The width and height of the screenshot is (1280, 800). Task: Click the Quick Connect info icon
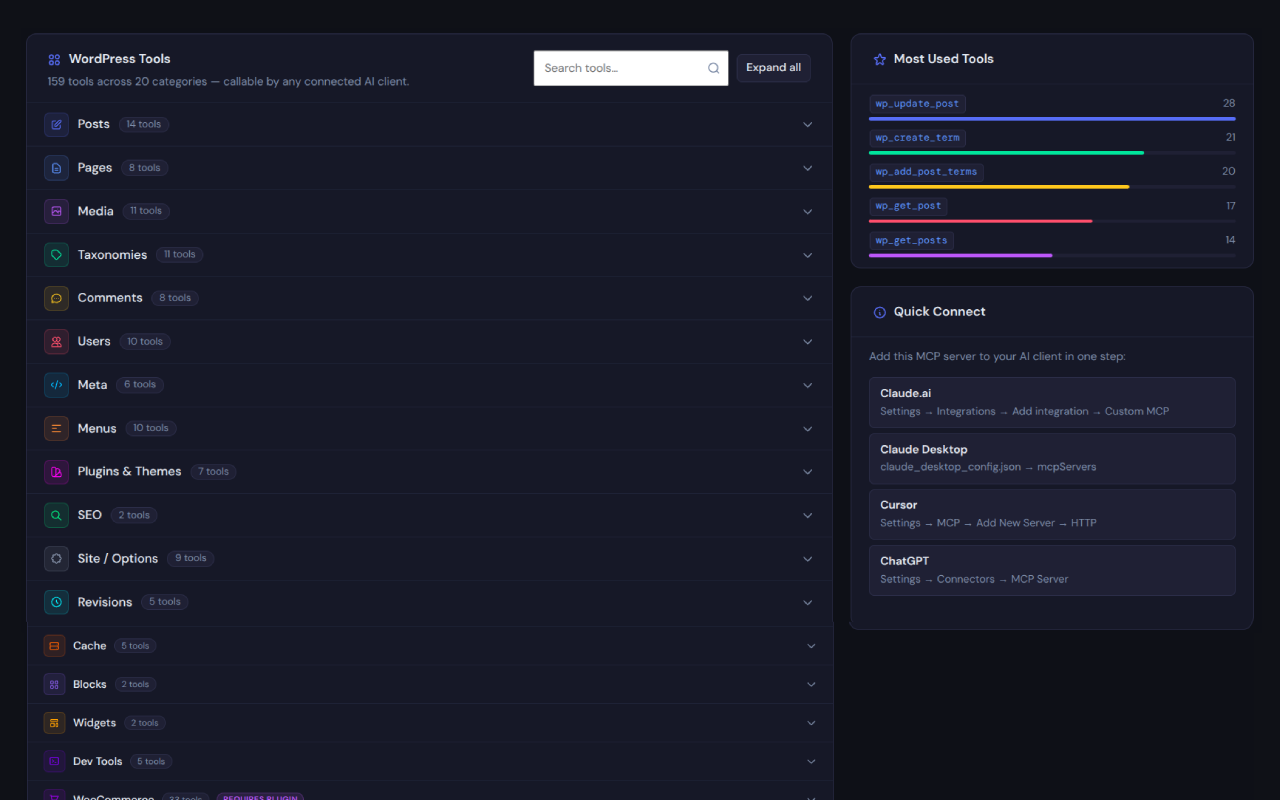point(880,312)
